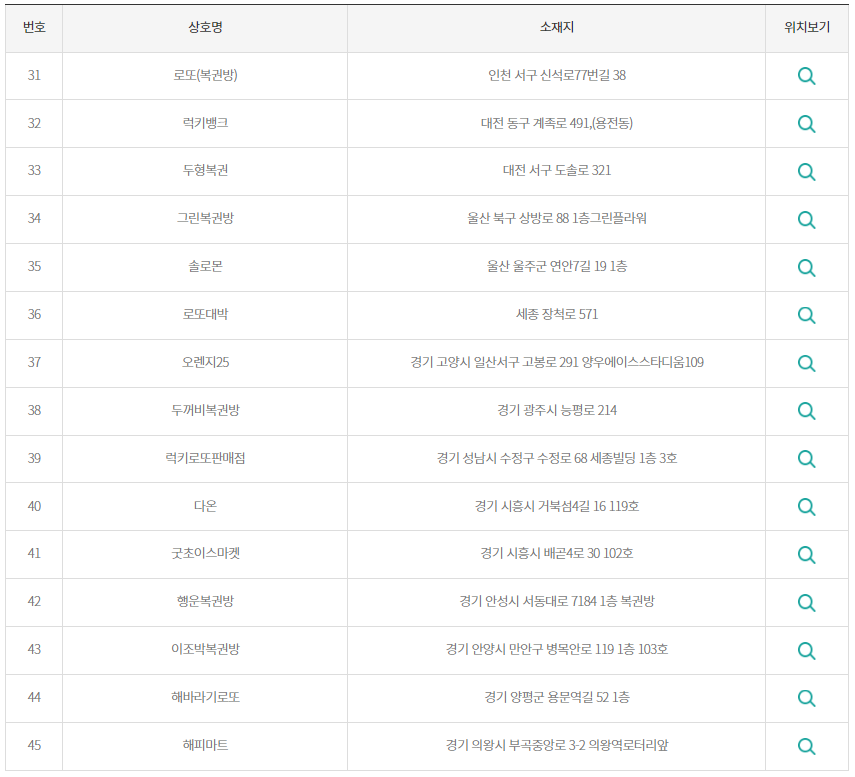Open location view for 오렌지25
855x777 pixels.
coord(806,363)
